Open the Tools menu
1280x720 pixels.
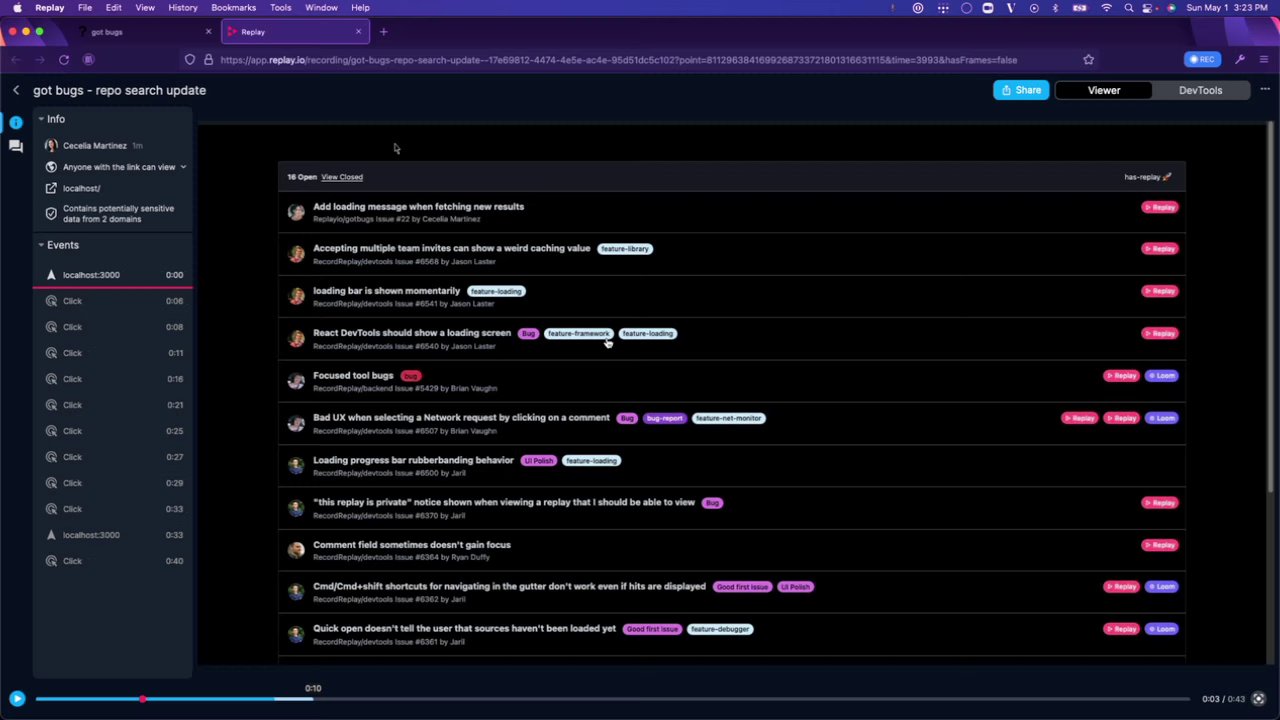click(281, 8)
